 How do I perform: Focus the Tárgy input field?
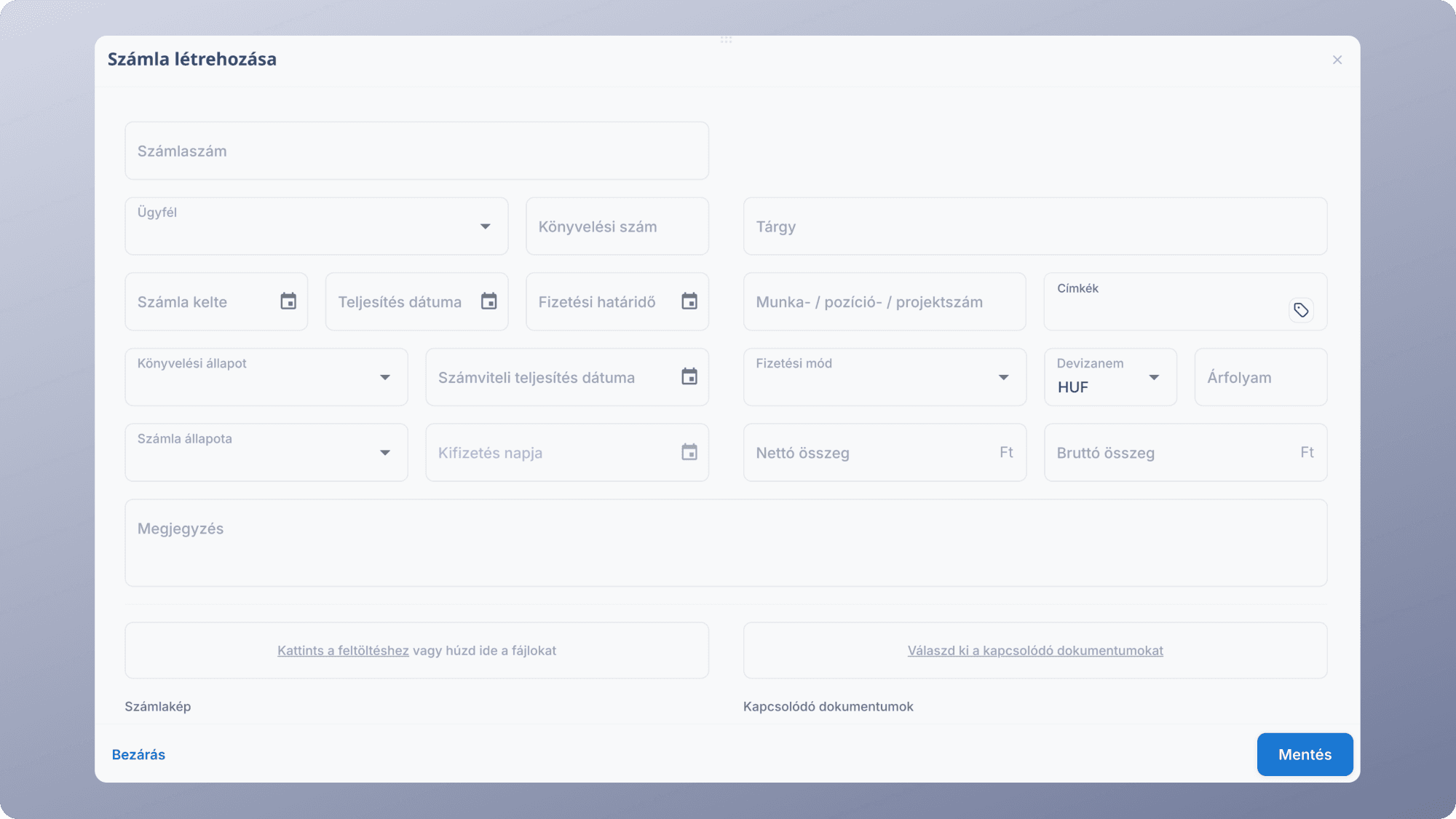[1035, 226]
